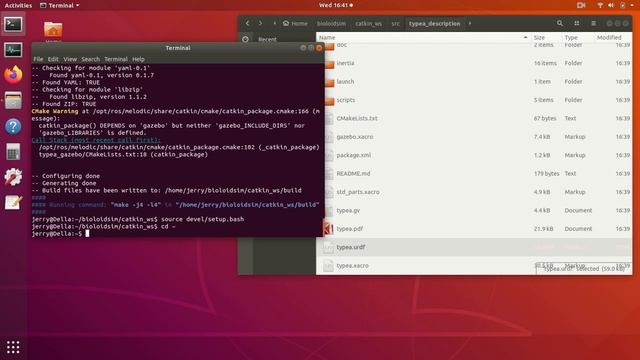This screenshot has height=360, width=640.
Task: Open the clock calendar showing Wed 16:41
Action: [336, 5]
